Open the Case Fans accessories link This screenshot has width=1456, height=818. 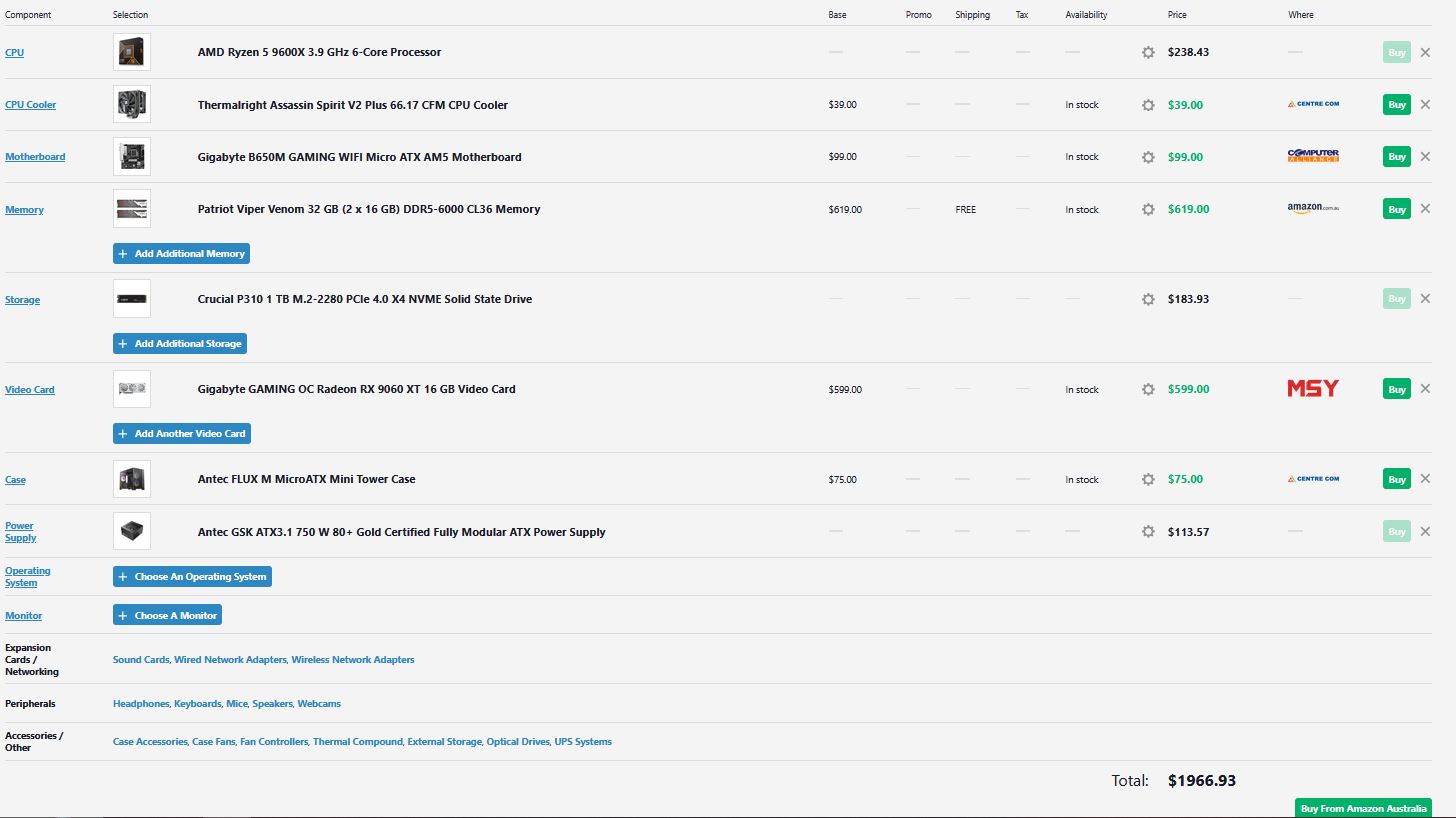213,742
